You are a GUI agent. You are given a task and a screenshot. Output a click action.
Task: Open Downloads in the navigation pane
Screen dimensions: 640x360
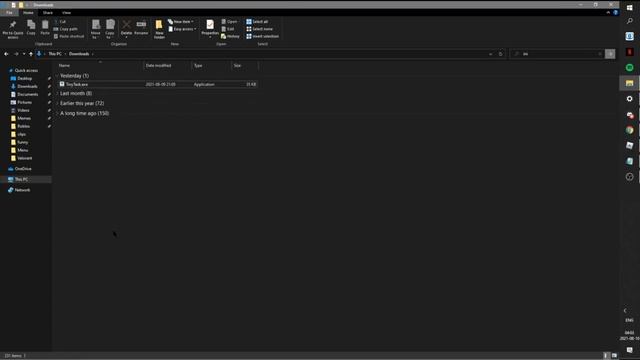[27, 87]
